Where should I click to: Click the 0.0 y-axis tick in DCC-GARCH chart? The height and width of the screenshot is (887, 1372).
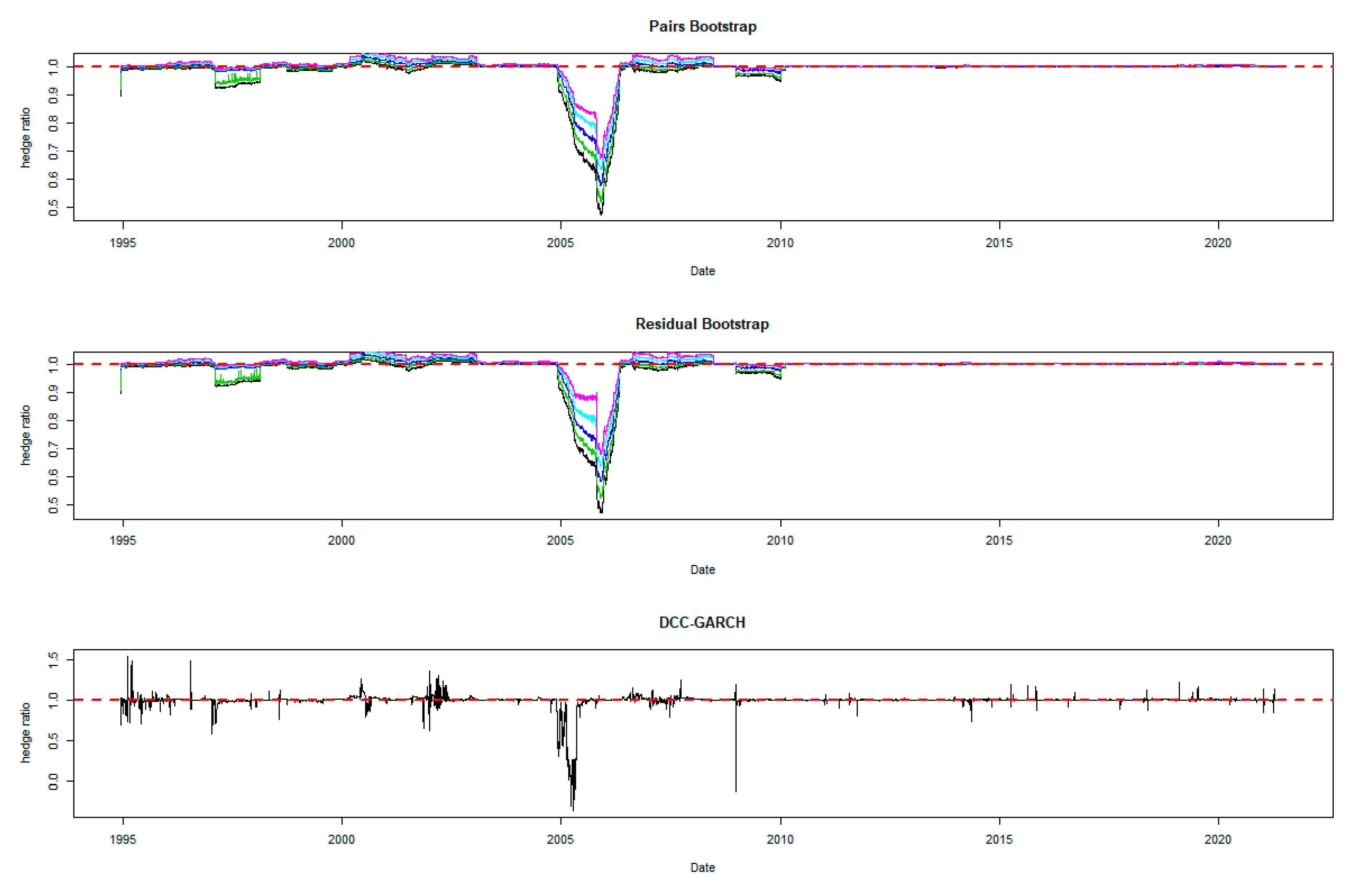tap(54, 782)
